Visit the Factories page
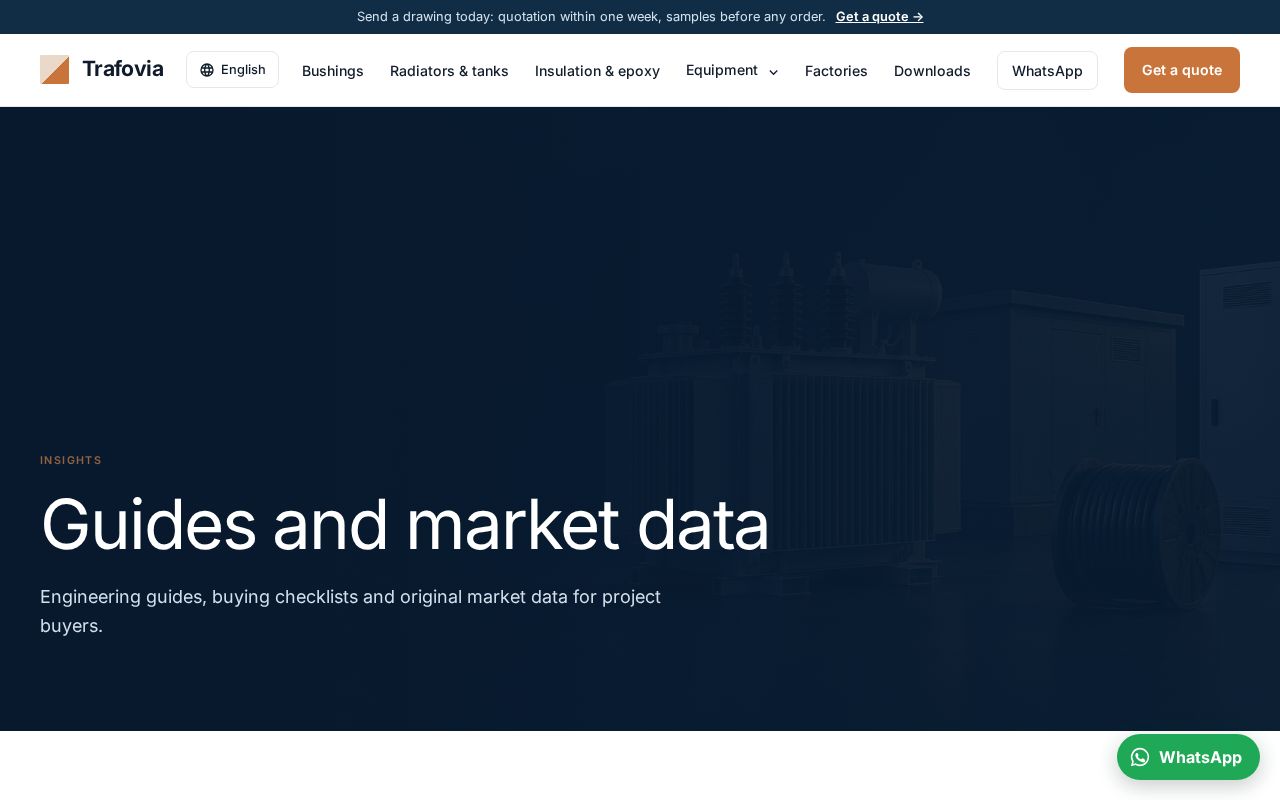Screen dimensions: 1280x800 [x=836, y=71]
